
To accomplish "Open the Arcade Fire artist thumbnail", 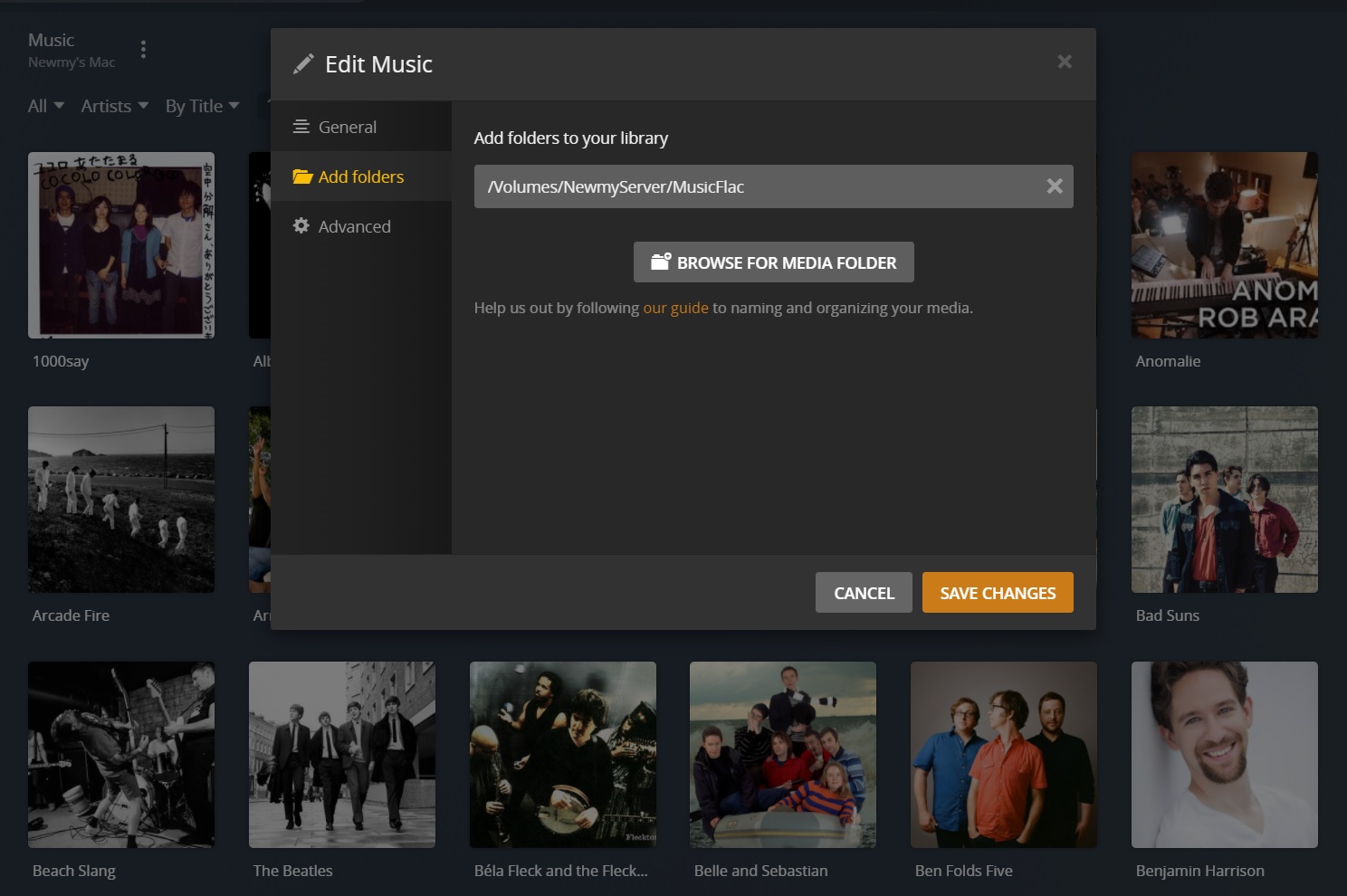I will (x=120, y=499).
